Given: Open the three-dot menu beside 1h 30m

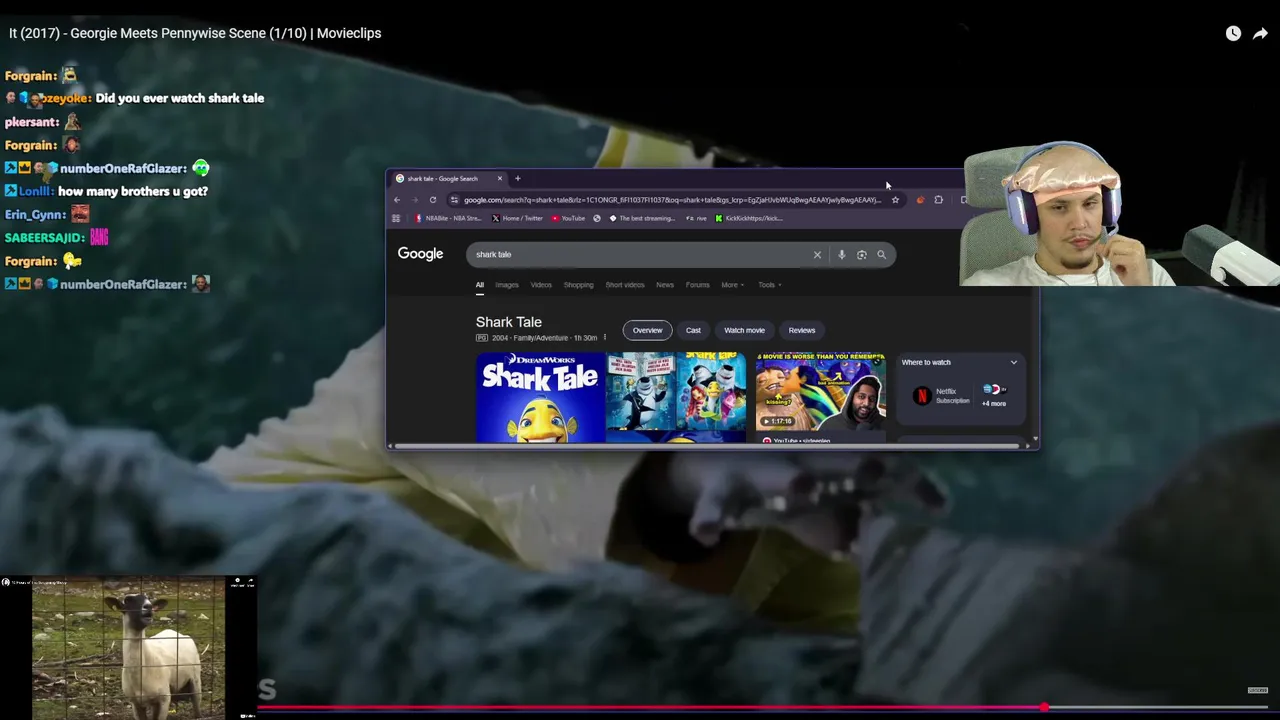Looking at the screenshot, I should 604,338.
